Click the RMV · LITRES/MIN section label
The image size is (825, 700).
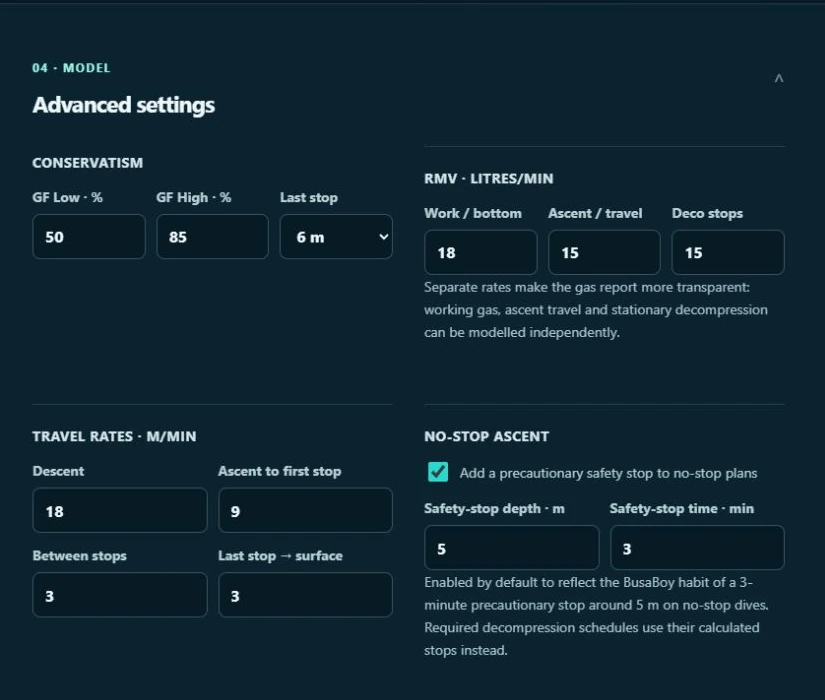(489, 178)
